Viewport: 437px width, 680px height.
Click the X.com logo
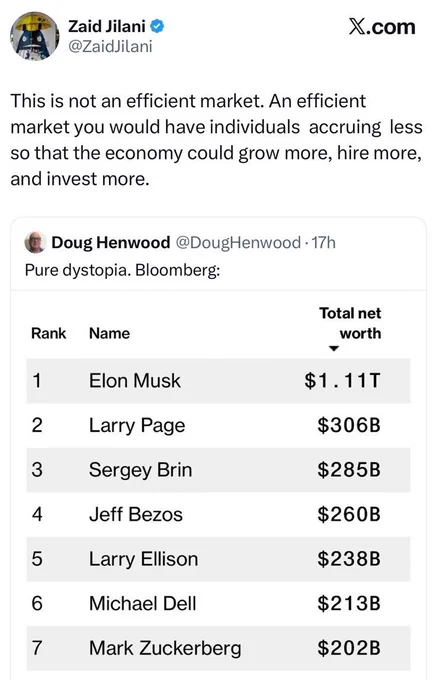(x=382, y=27)
